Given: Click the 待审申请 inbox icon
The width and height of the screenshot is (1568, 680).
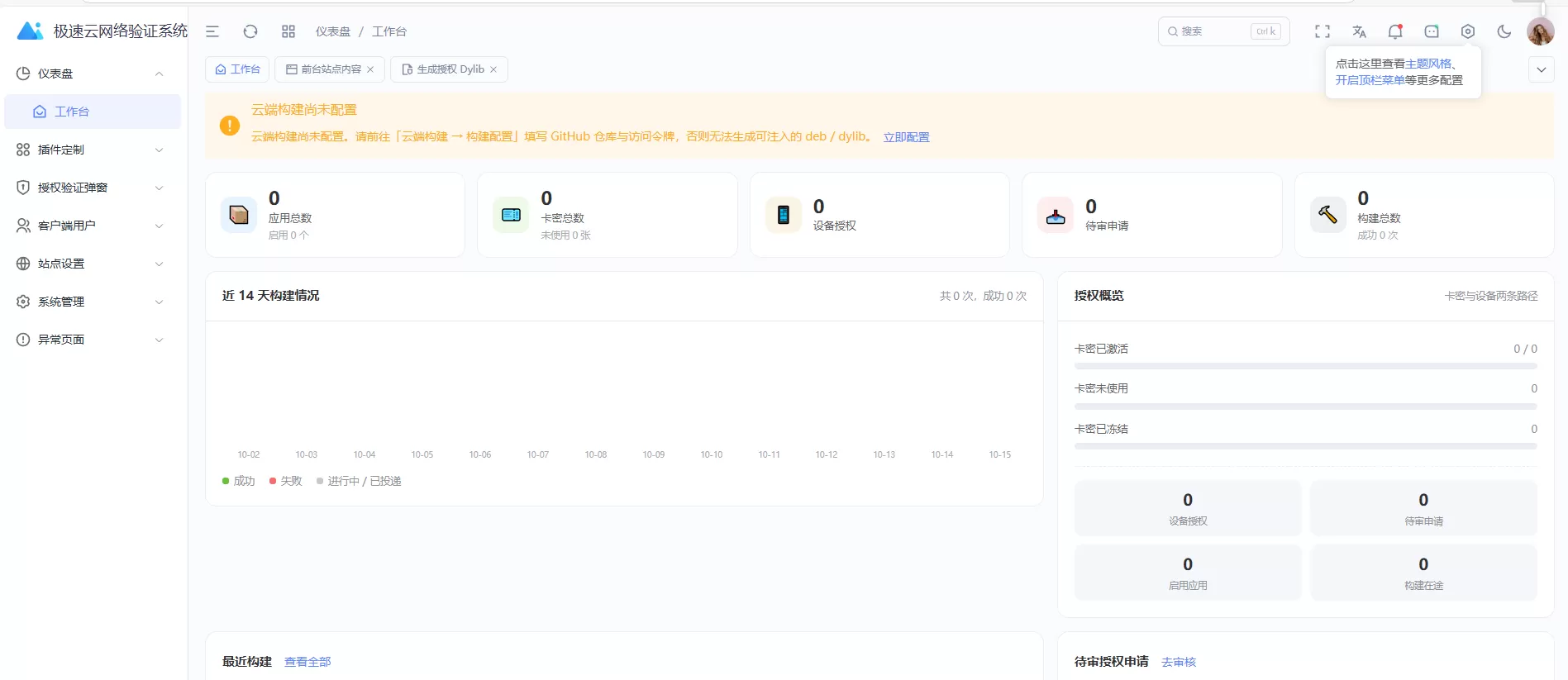Looking at the screenshot, I should [x=1056, y=215].
